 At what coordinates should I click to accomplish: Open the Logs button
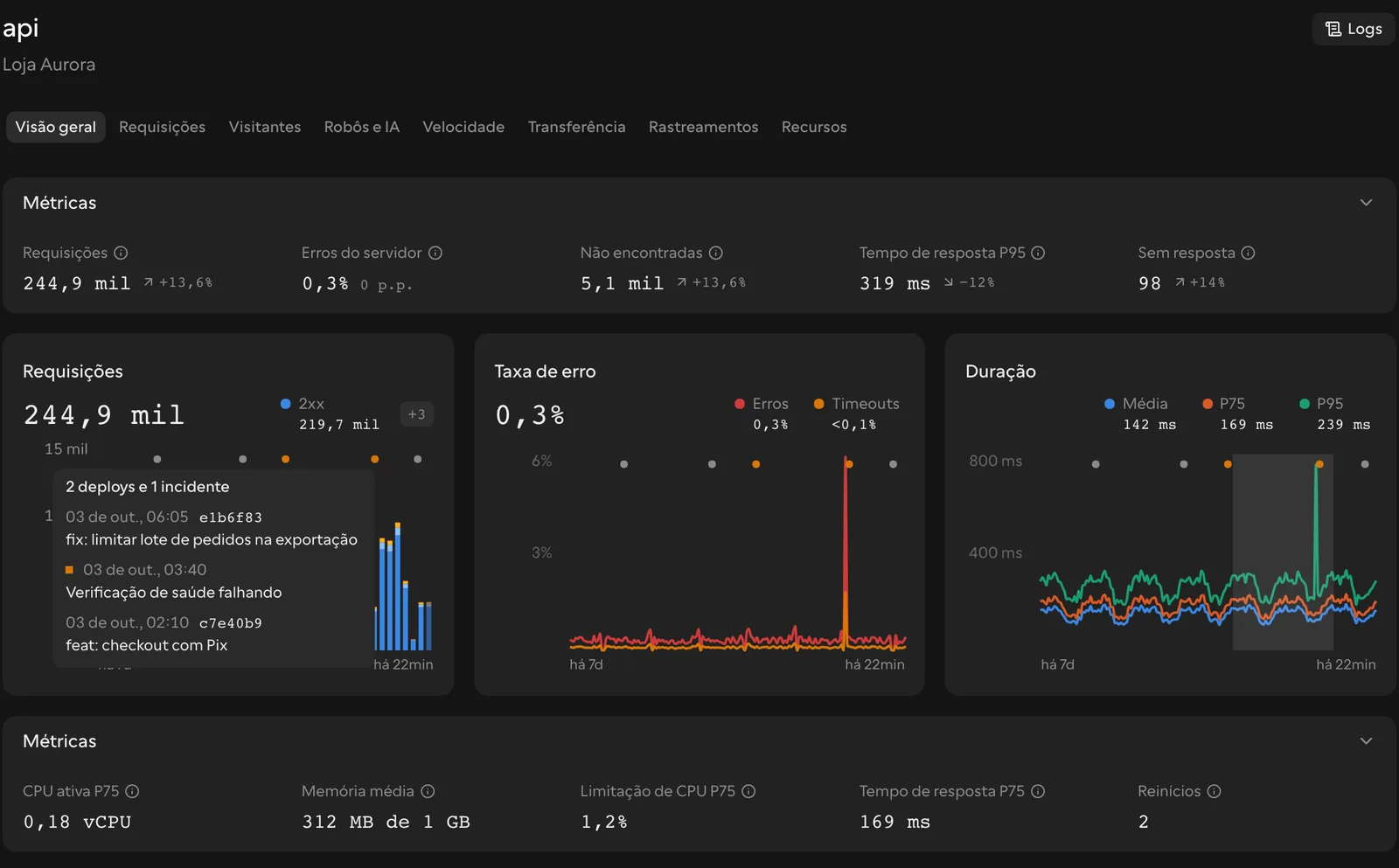pos(1354,29)
